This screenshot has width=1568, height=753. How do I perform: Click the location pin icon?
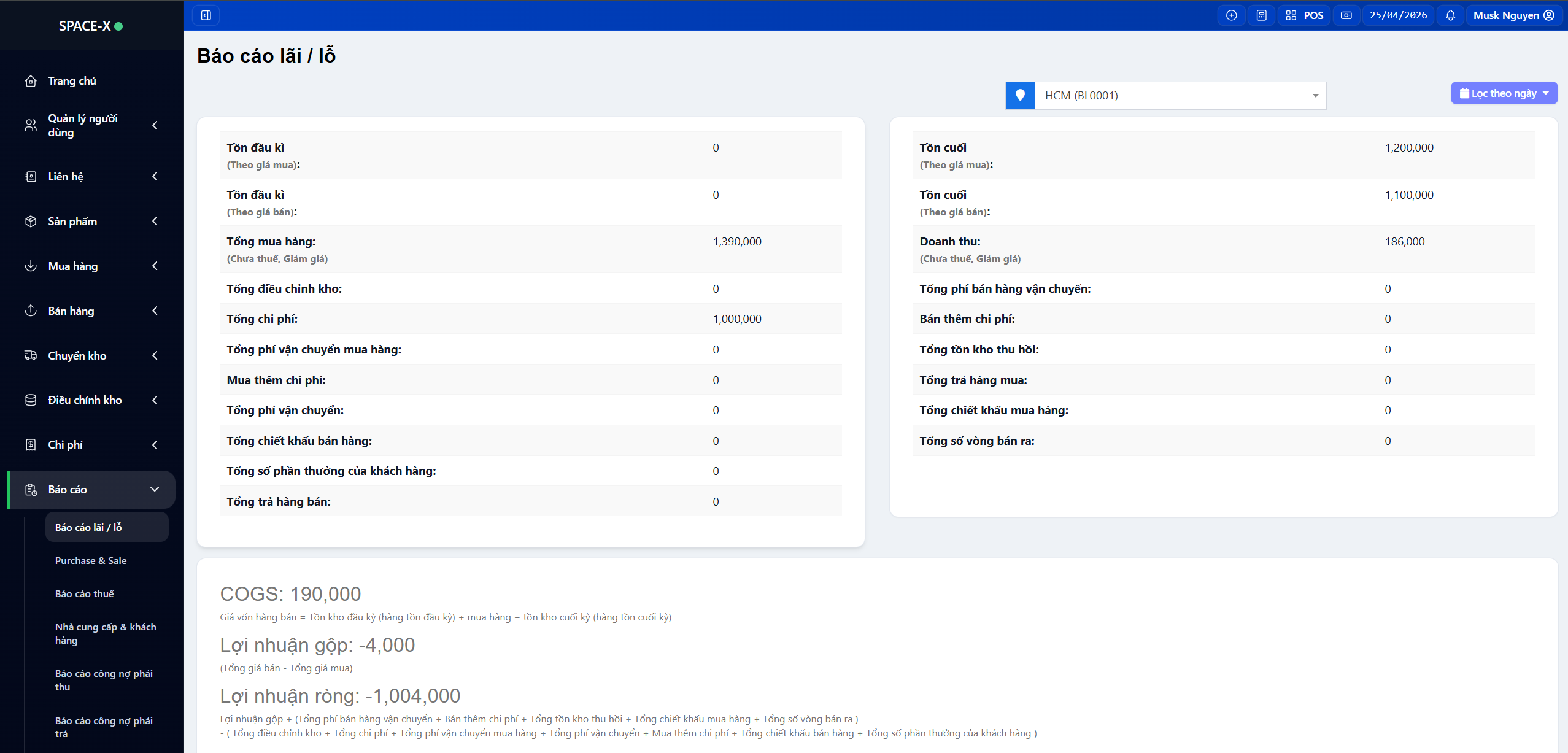point(1020,96)
